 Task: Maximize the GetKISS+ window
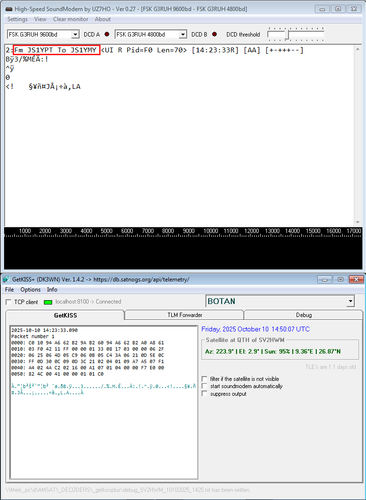[x=340, y=279]
